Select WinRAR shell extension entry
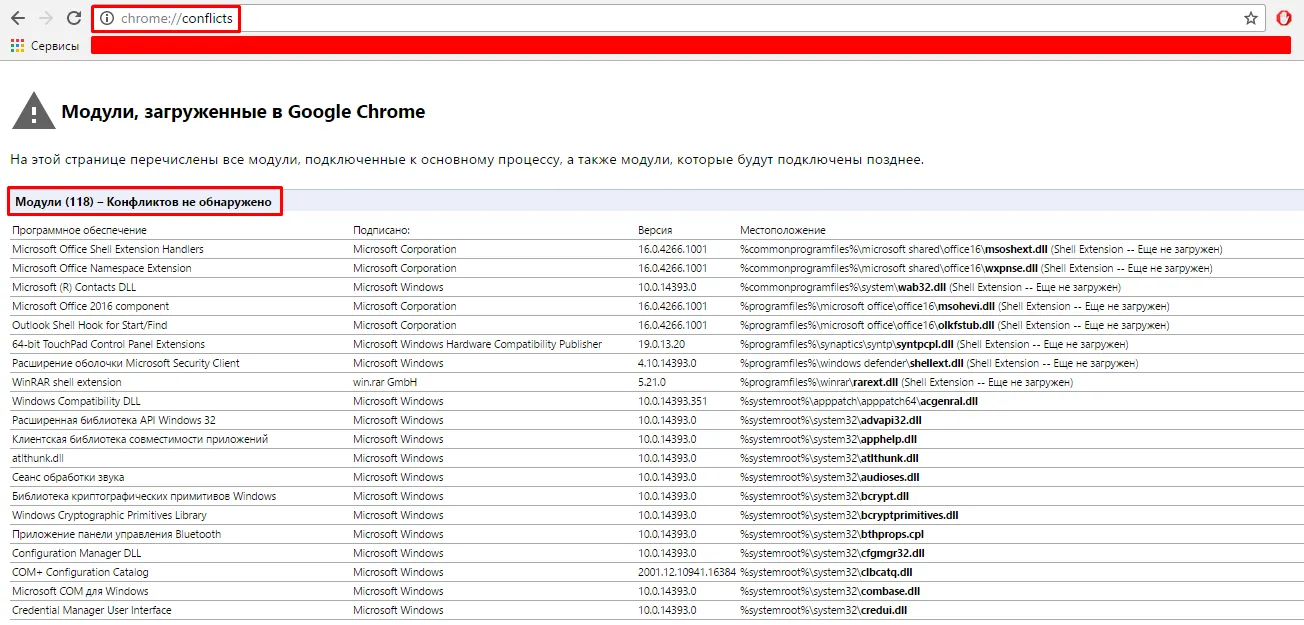Screen dimensions: 1304x625 (67, 382)
